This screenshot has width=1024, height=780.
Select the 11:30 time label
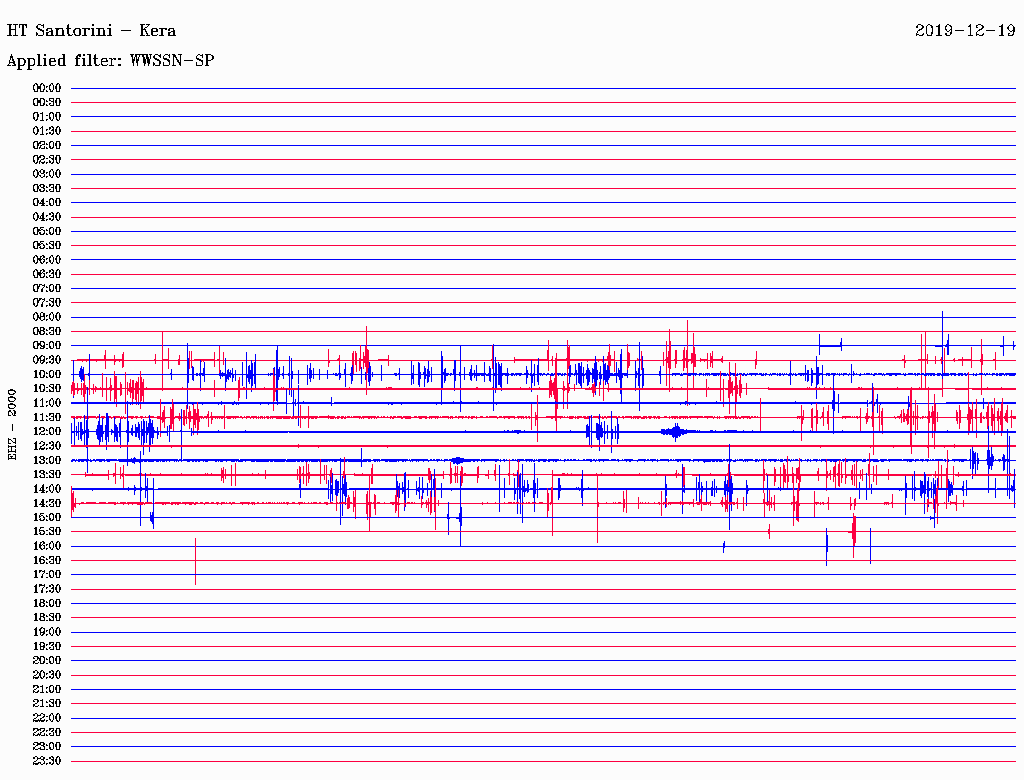(x=47, y=417)
